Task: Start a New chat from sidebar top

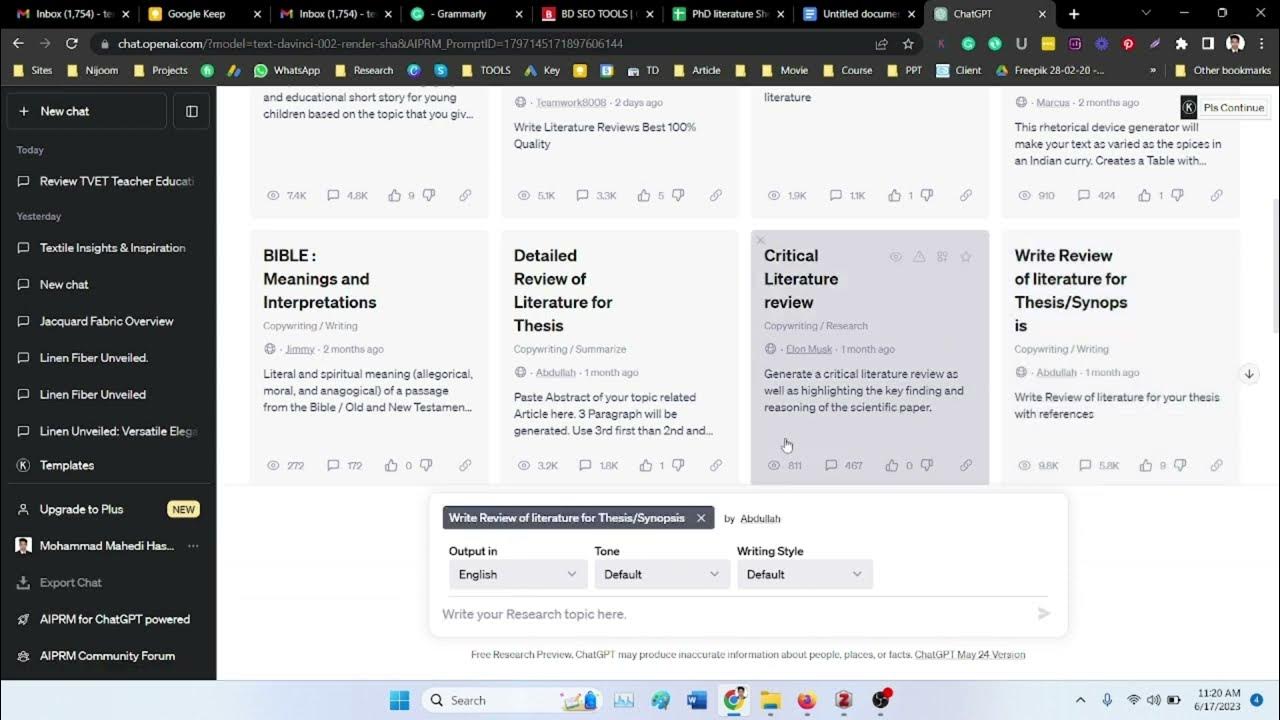Action: coord(87,111)
